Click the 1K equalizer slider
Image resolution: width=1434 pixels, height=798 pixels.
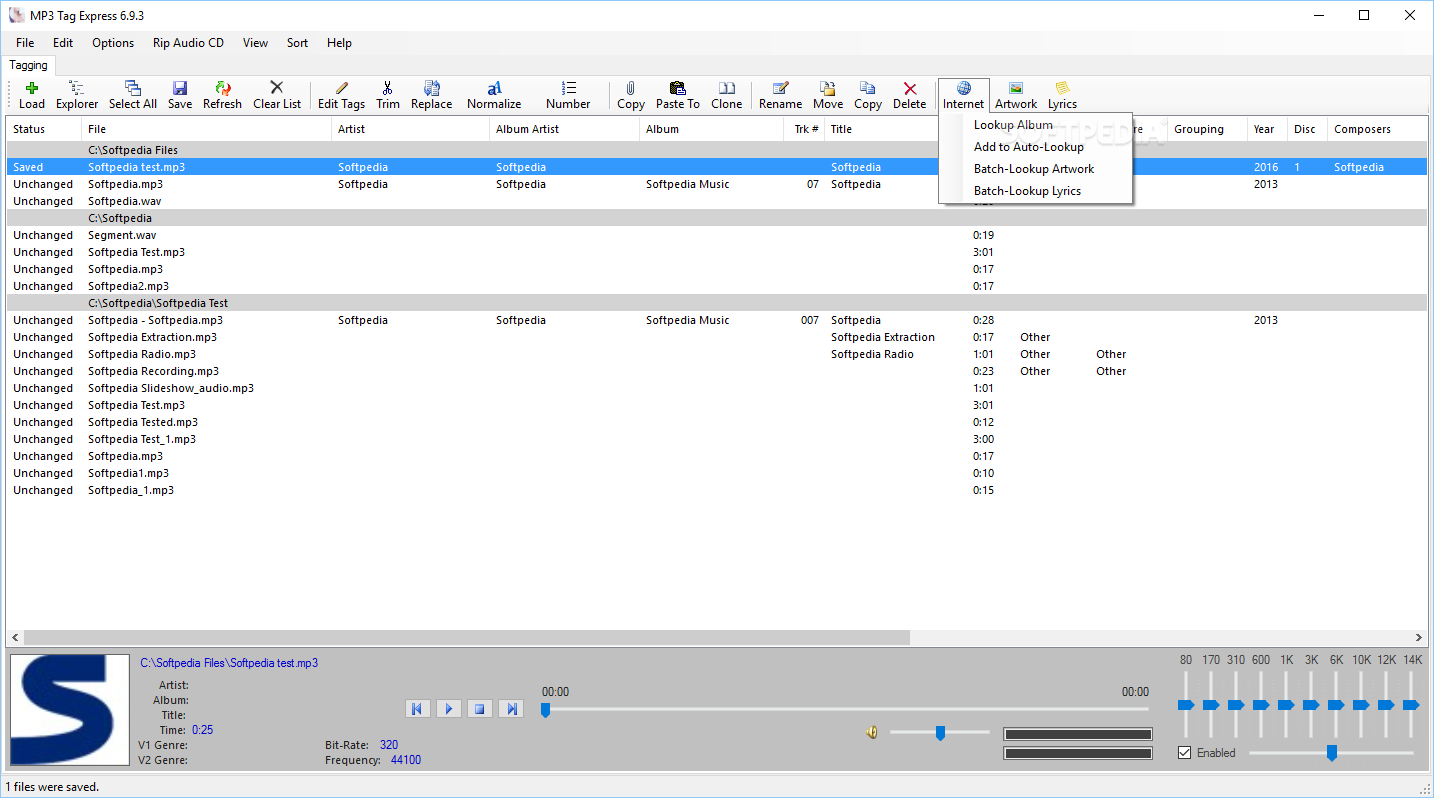(x=1286, y=705)
